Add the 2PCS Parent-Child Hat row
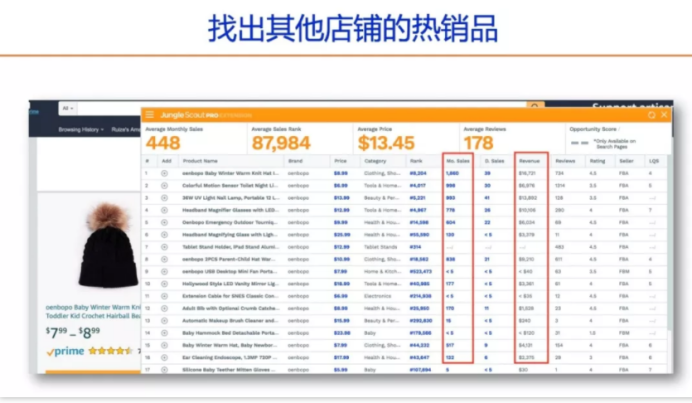Viewport: 692px width, 403px height. [164, 260]
